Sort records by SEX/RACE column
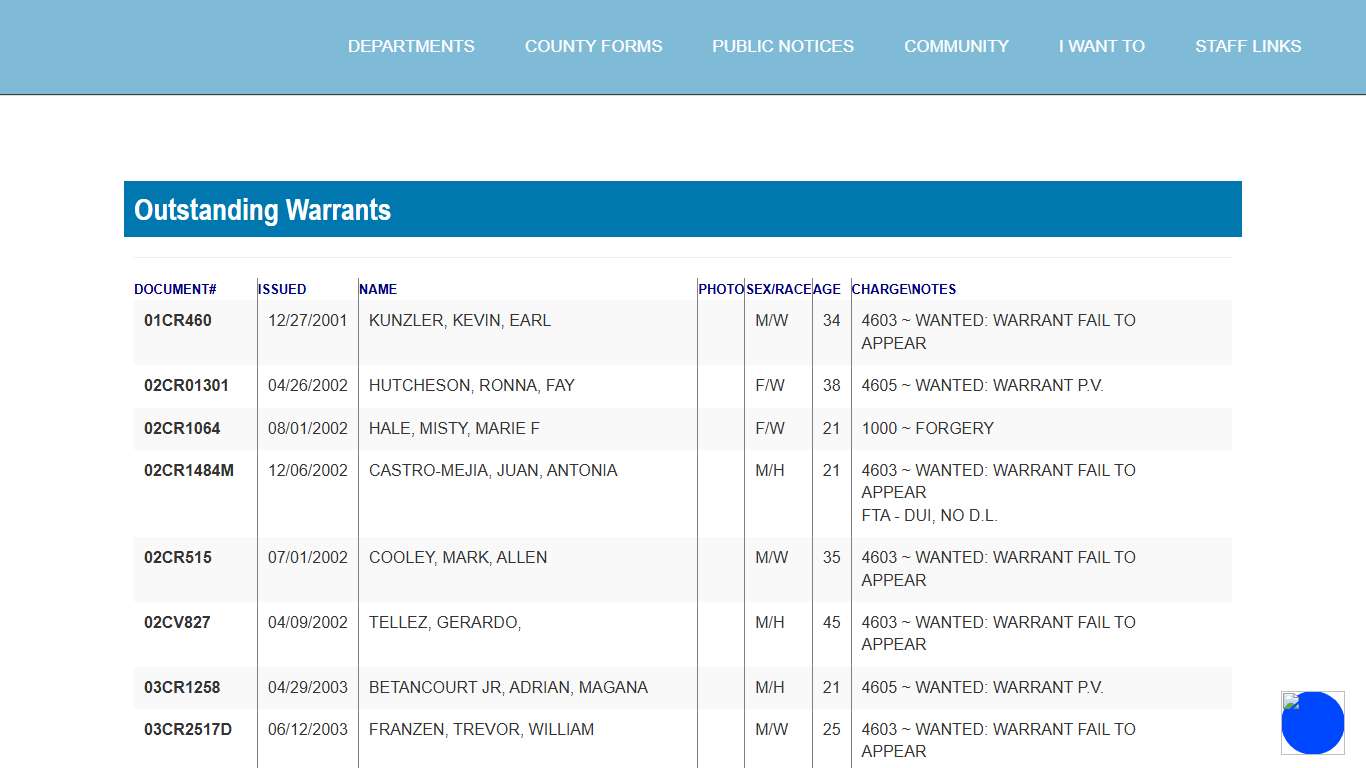1366x768 pixels. pos(777,289)
